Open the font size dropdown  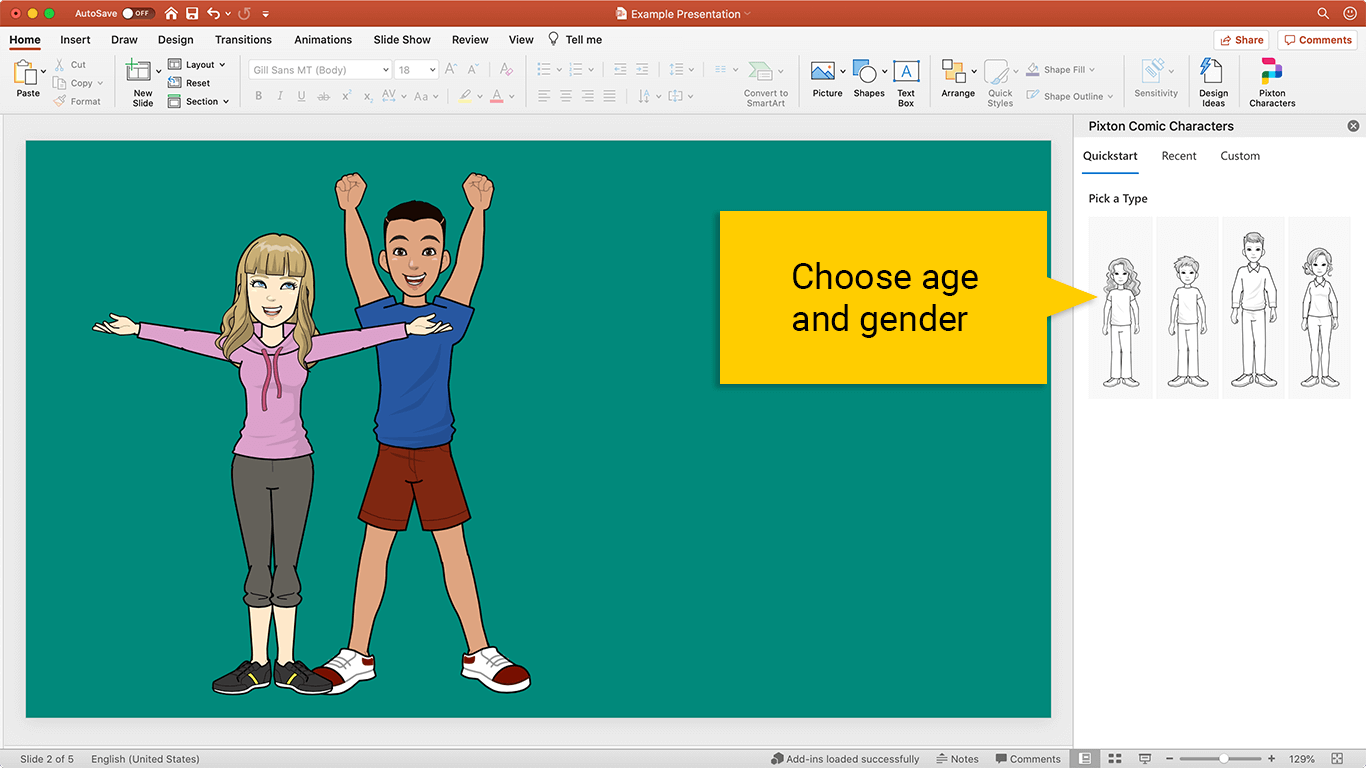432,70
